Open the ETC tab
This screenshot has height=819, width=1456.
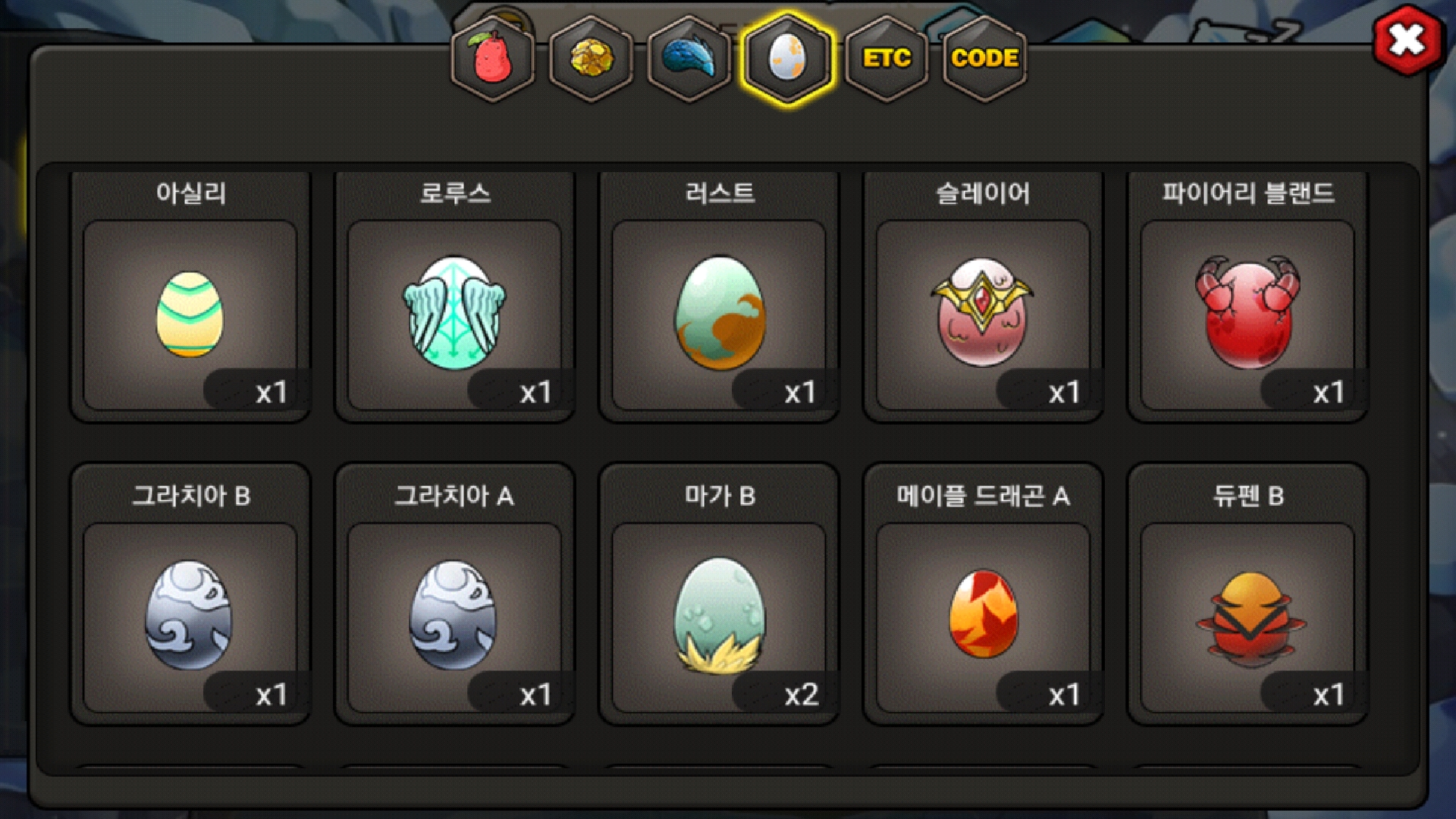[886, 58]
